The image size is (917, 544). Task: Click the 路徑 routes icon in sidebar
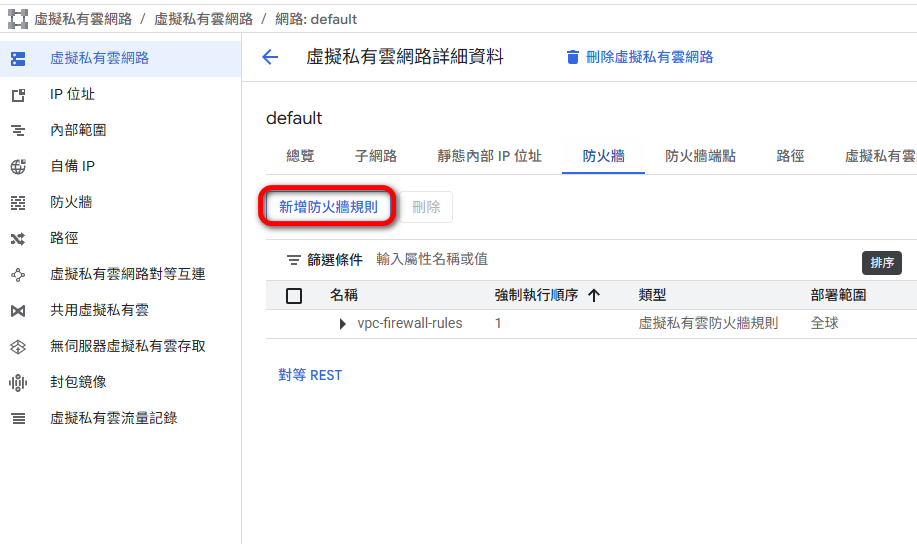click(18, 239)
